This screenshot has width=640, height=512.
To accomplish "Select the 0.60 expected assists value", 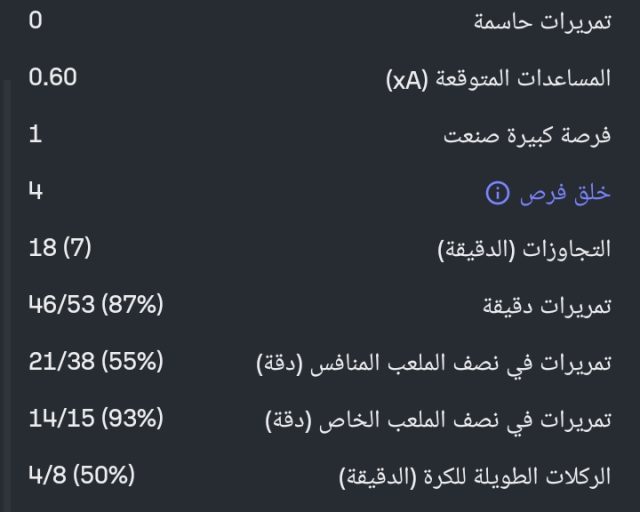I will [53, 77].
